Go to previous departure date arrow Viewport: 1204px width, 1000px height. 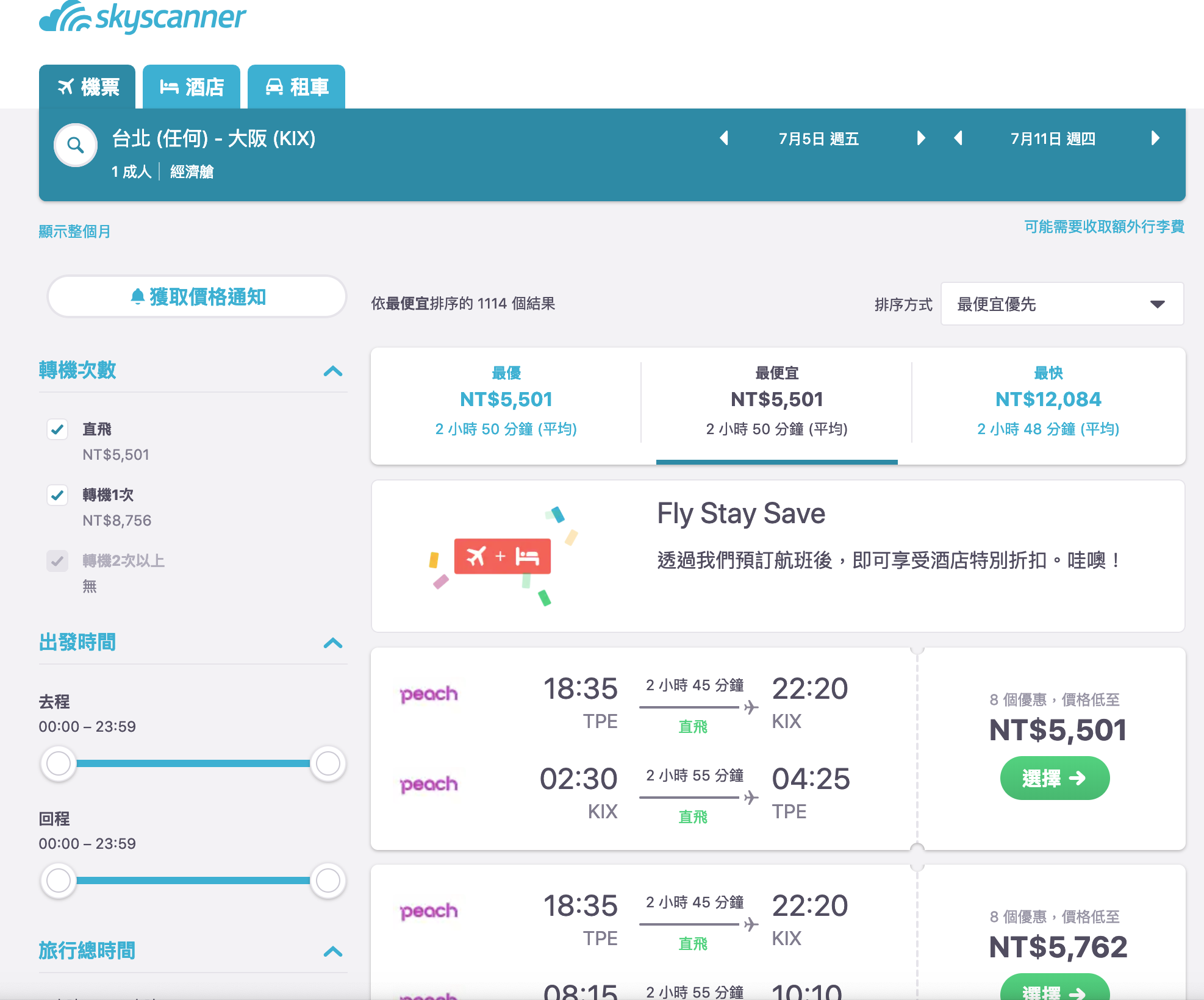pyautogui.click(x=724, y=138)
